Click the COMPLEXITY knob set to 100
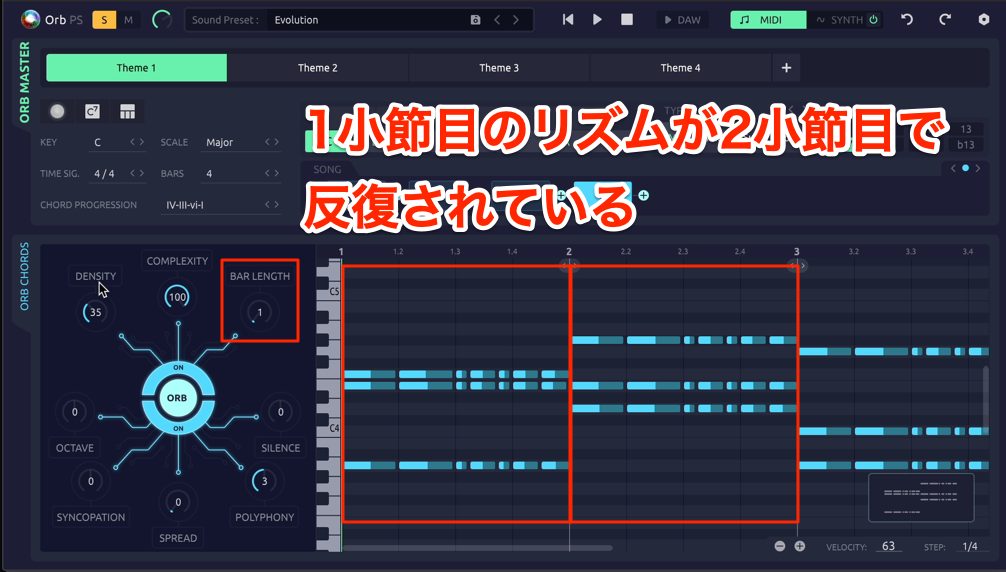Image resolution: width=1006 pixels, height=572 pixels. (x=178, y=297)
